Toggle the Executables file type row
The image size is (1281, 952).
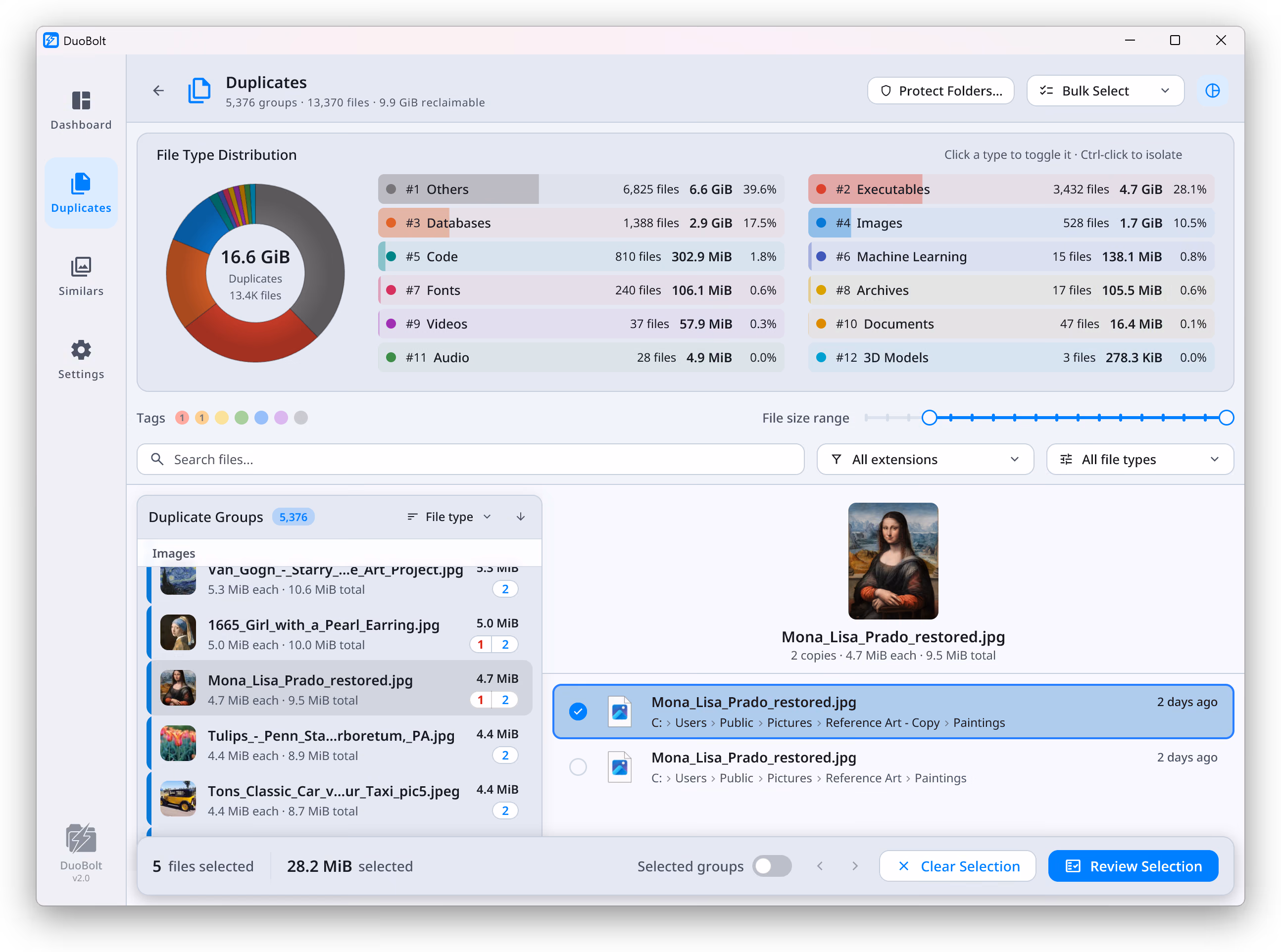[1011, 189]
